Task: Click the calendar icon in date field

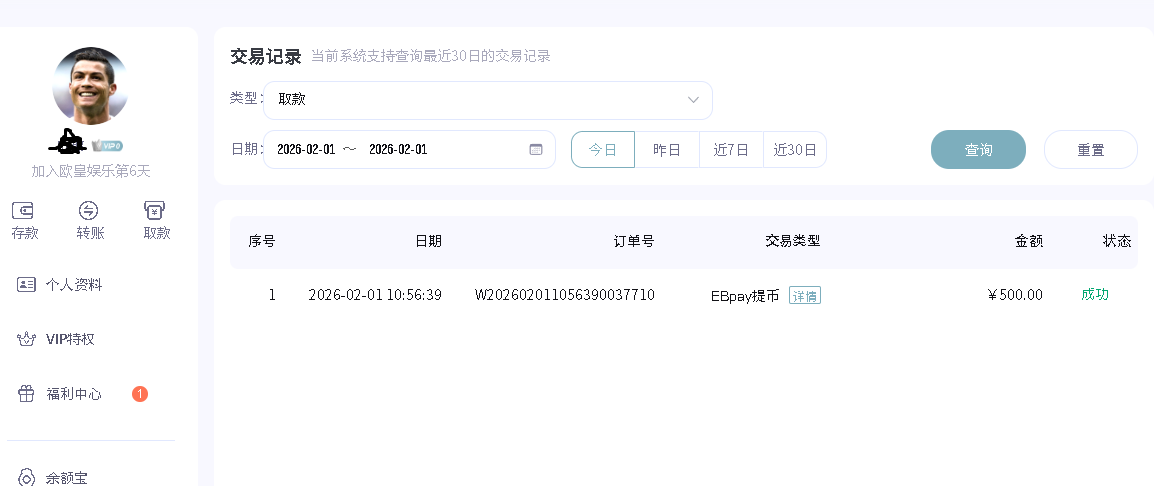Action: [536, 150]
